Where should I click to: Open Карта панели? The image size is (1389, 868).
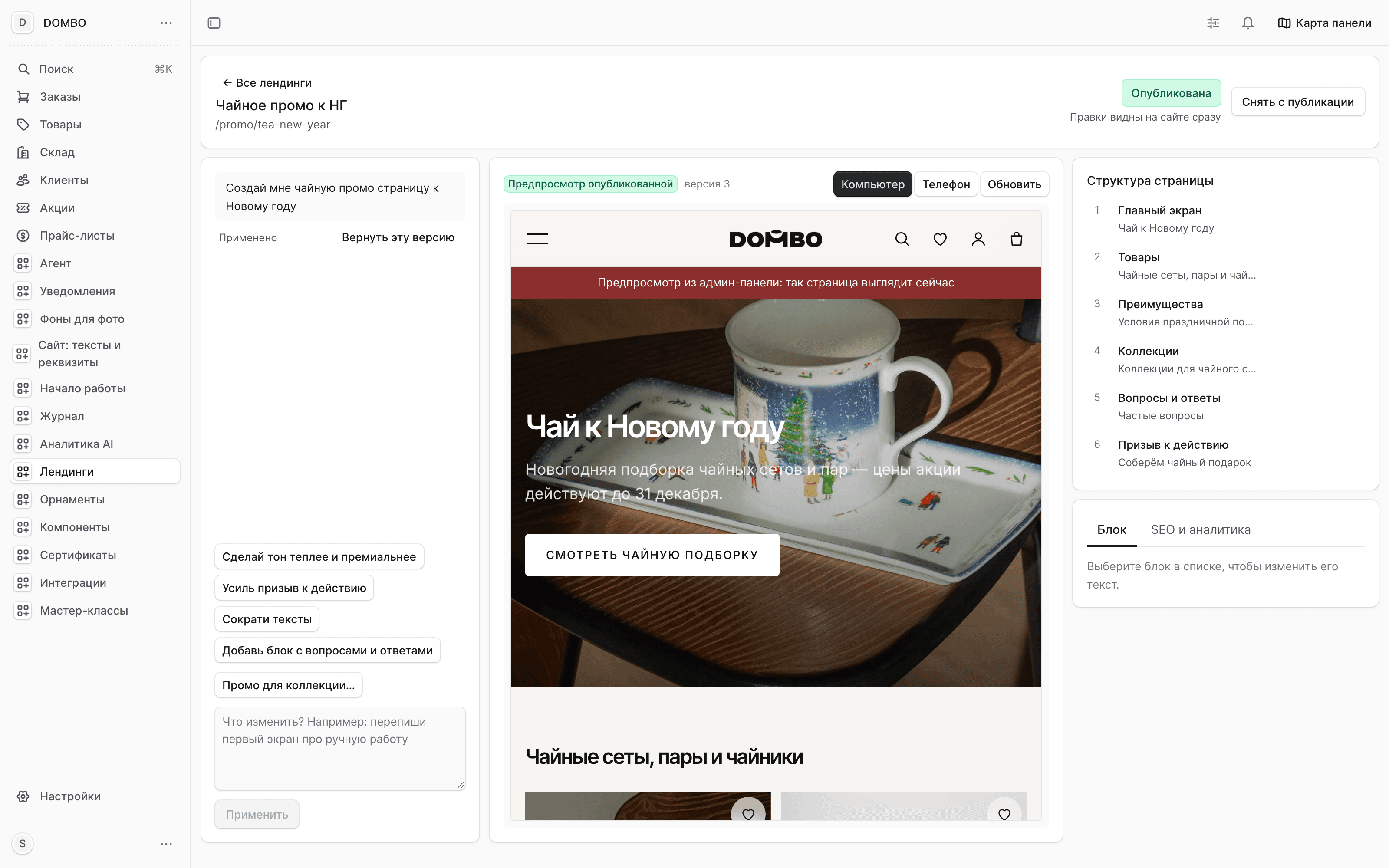click(x=1324, y=23)
